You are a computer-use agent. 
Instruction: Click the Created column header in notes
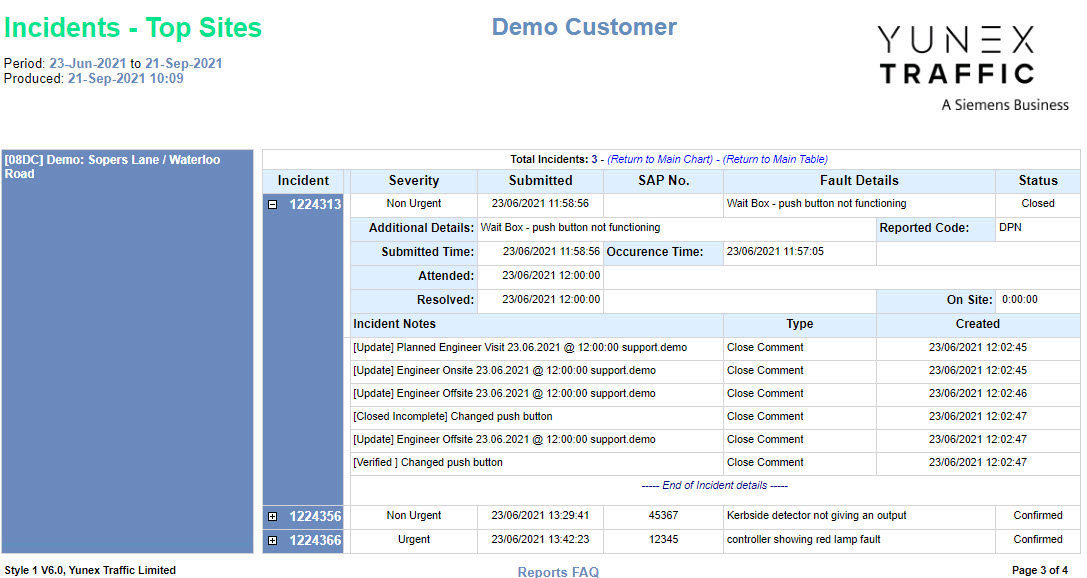pyautogui.click(x=977, y=324)
